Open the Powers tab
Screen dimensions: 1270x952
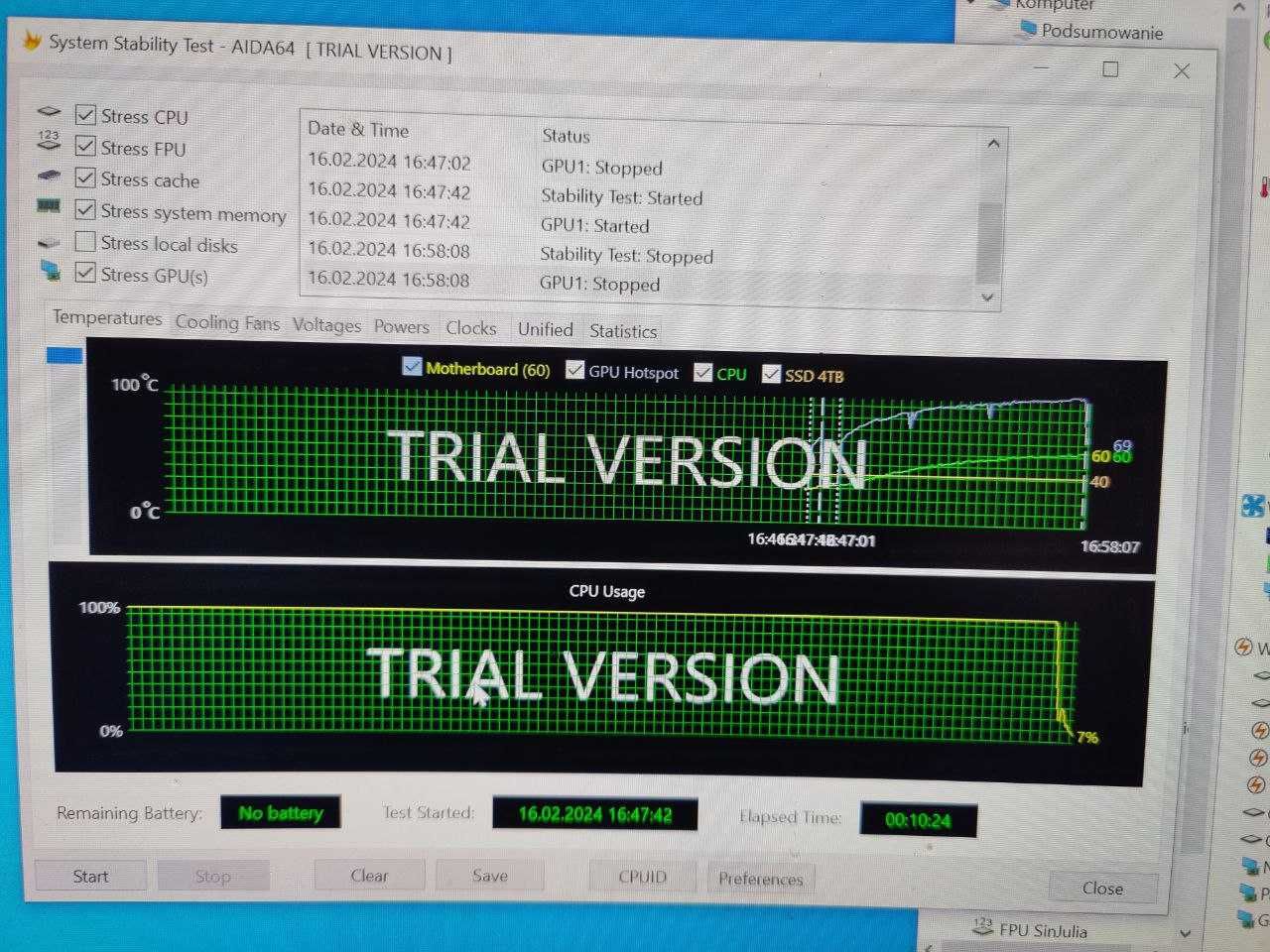401,326
